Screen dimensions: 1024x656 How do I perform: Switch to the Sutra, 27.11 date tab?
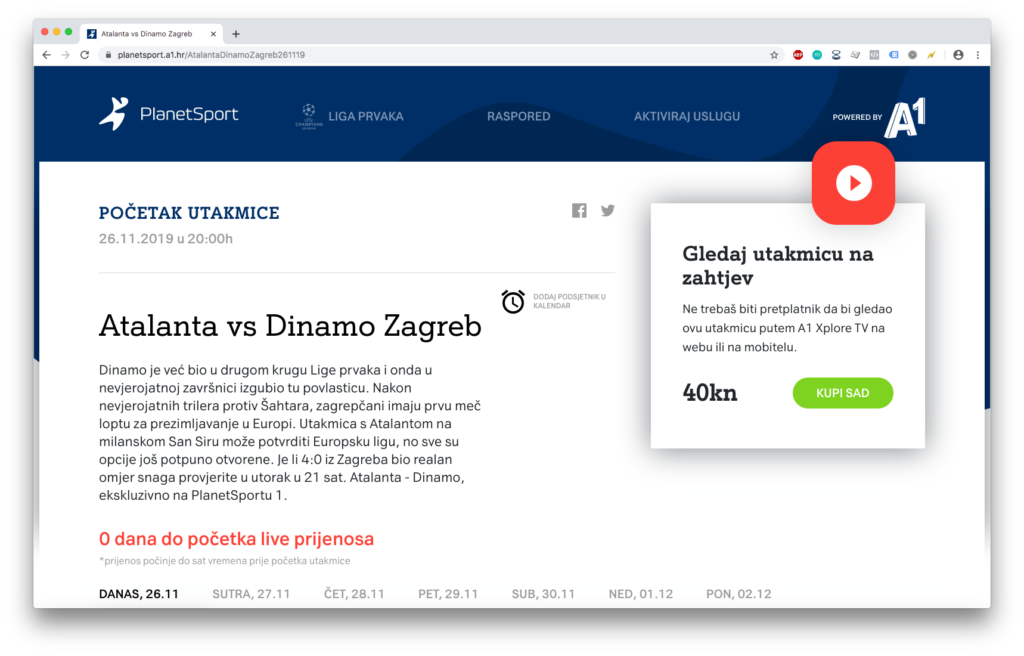coord(251,594)
